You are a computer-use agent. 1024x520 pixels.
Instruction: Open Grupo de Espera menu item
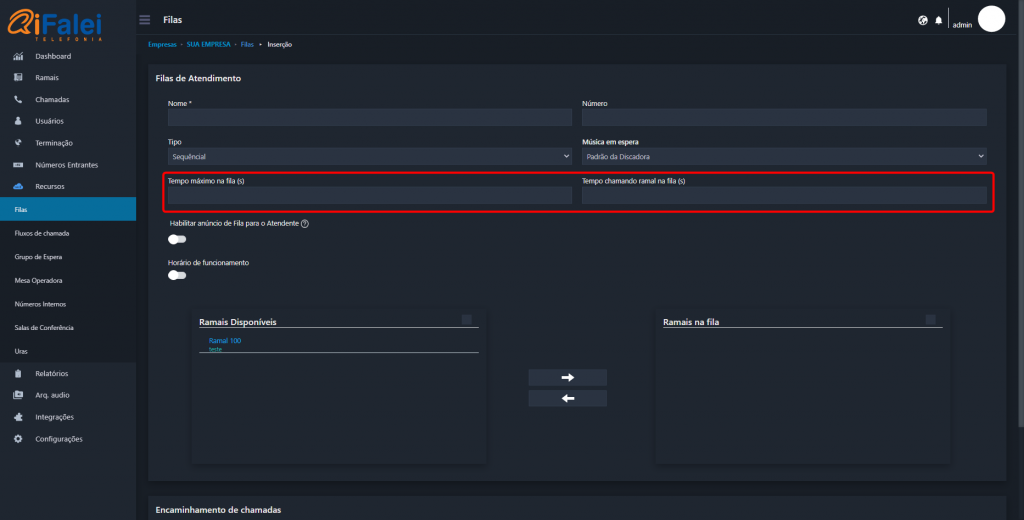tap(38, 257)
